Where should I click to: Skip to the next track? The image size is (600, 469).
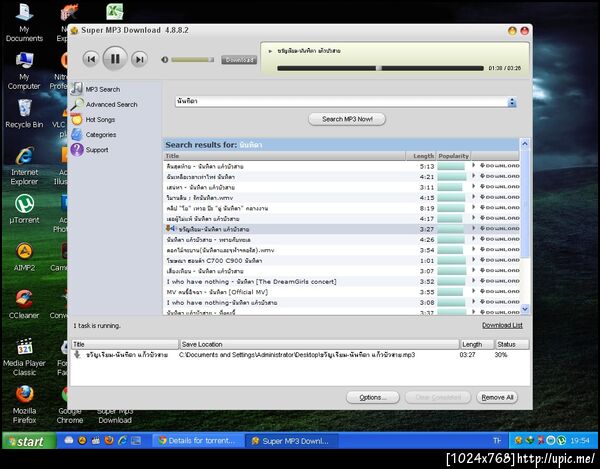click(x=139, y=59)
